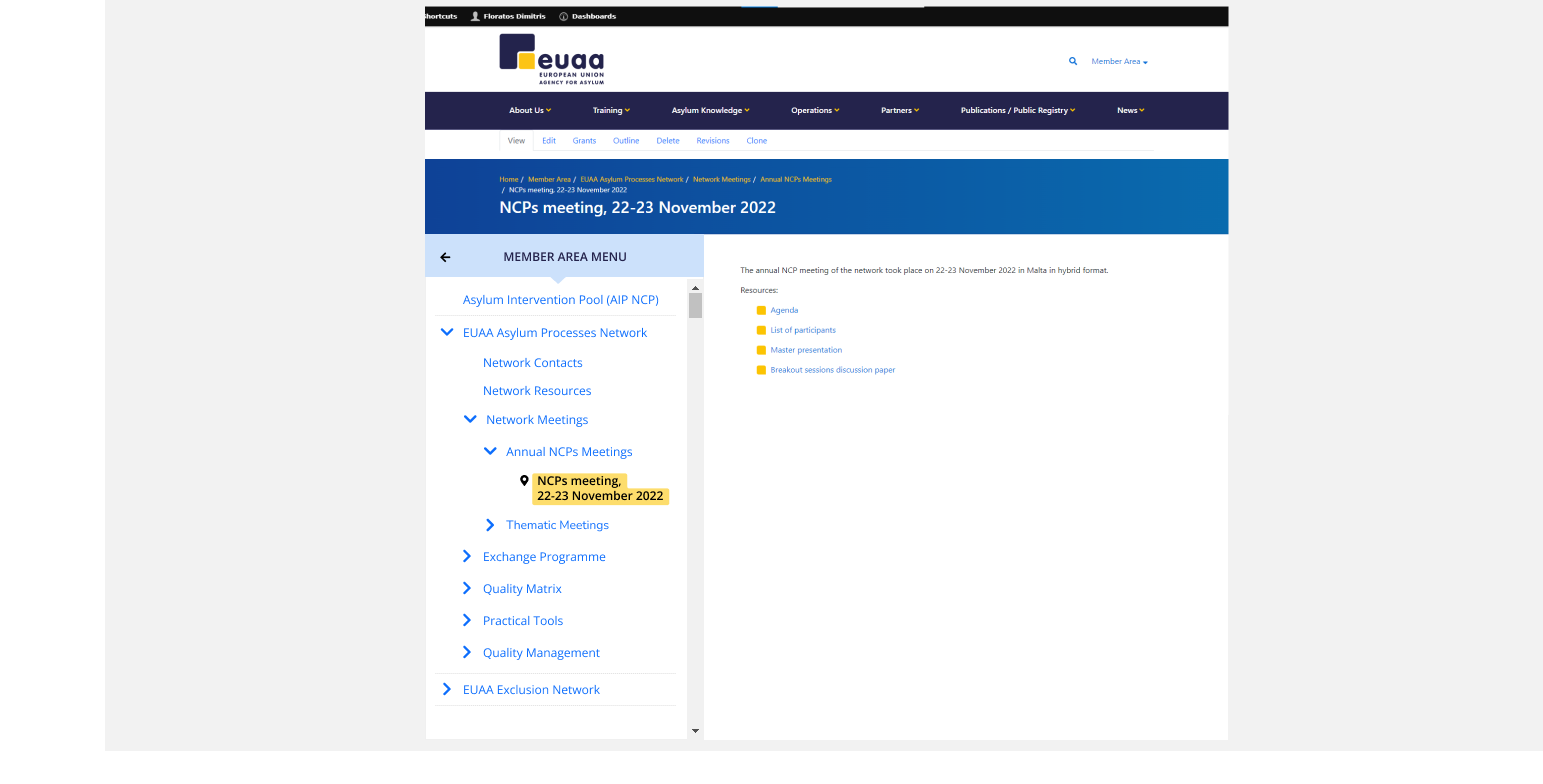Image resolution: width=1543 pixels, height=784 pixels.
Task: Open the List of participants link
Action: click(x=803, y=330)
